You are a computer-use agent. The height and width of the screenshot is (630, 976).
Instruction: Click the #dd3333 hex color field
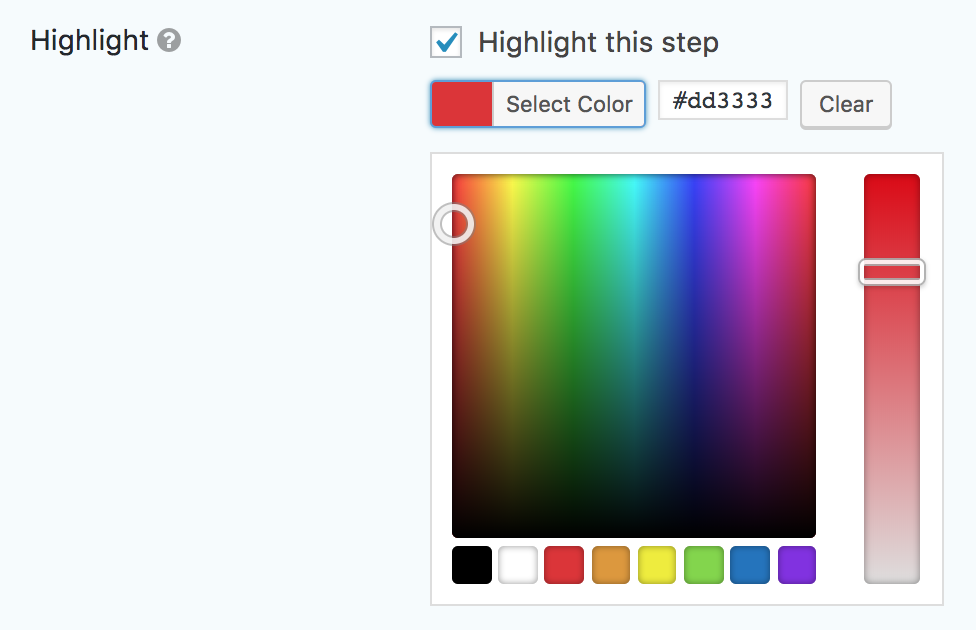[x=723, y=100]
